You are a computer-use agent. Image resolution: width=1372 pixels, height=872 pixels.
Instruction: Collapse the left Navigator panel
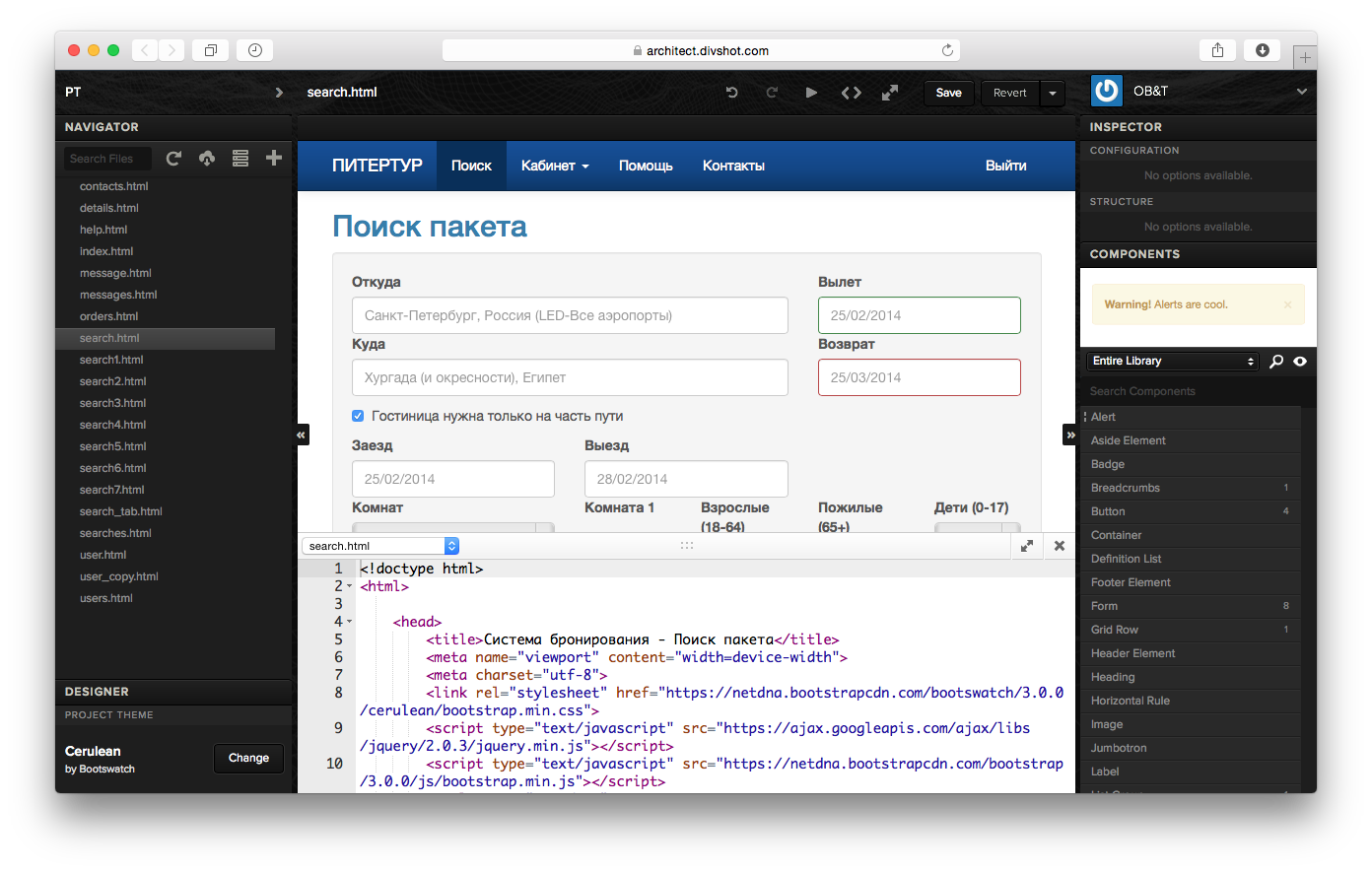[303, 435]
